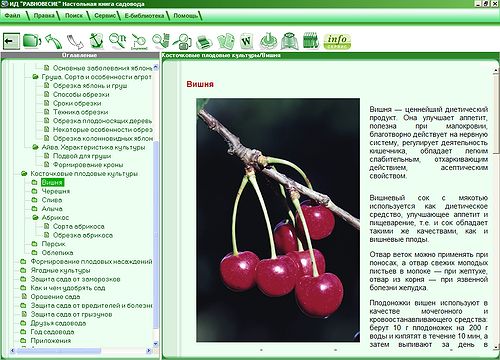Collapse the Косточковые плодовые культуры folder
This screenshot has height=360, width=500.
(24, 174)
